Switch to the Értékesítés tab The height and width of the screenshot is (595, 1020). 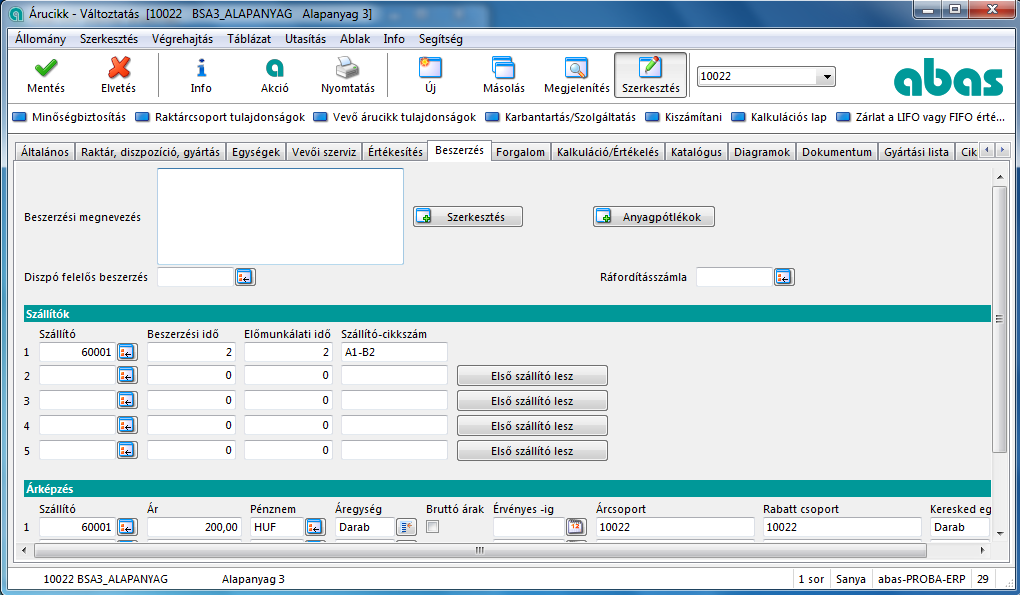(x=395, y=152)
